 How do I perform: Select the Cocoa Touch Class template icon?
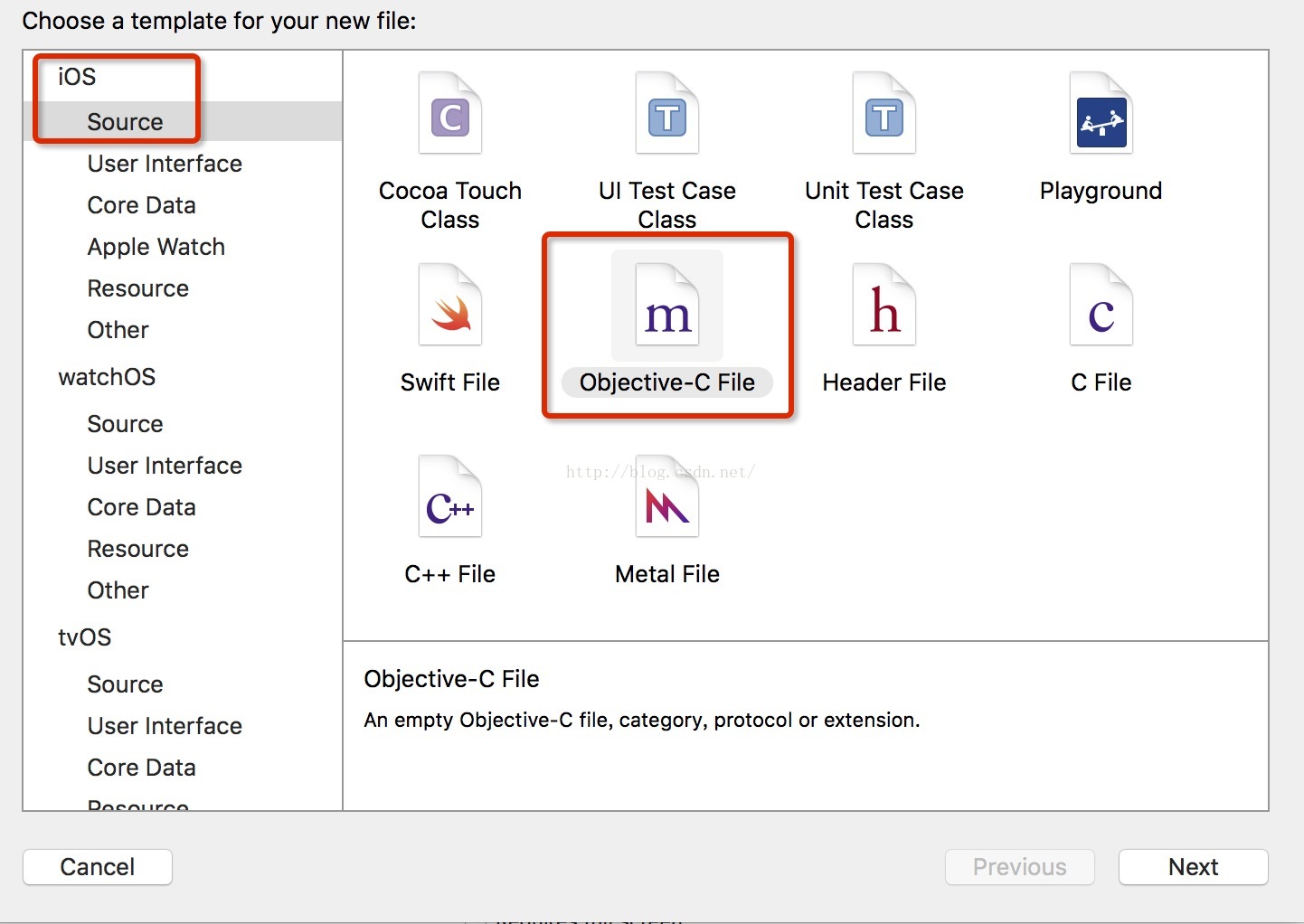coord(450,114)
